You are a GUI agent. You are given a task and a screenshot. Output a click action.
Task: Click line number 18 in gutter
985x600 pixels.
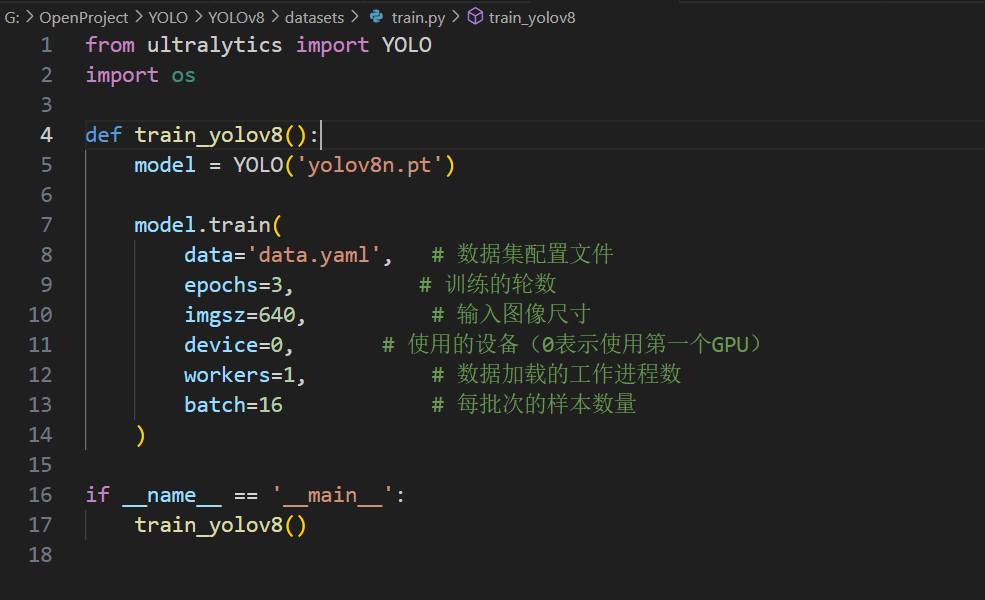40,555
